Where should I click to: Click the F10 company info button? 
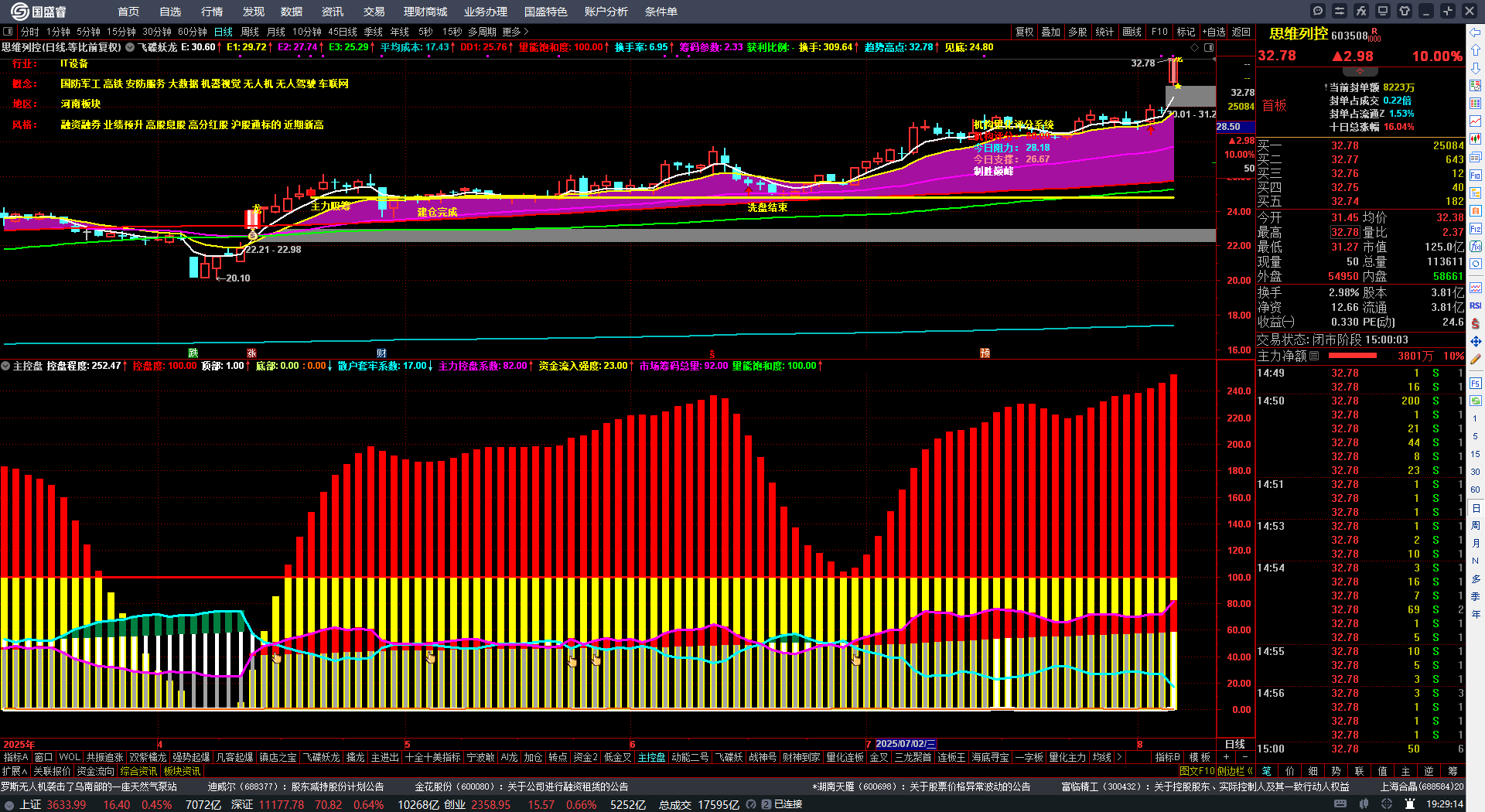coord(1159,32)
